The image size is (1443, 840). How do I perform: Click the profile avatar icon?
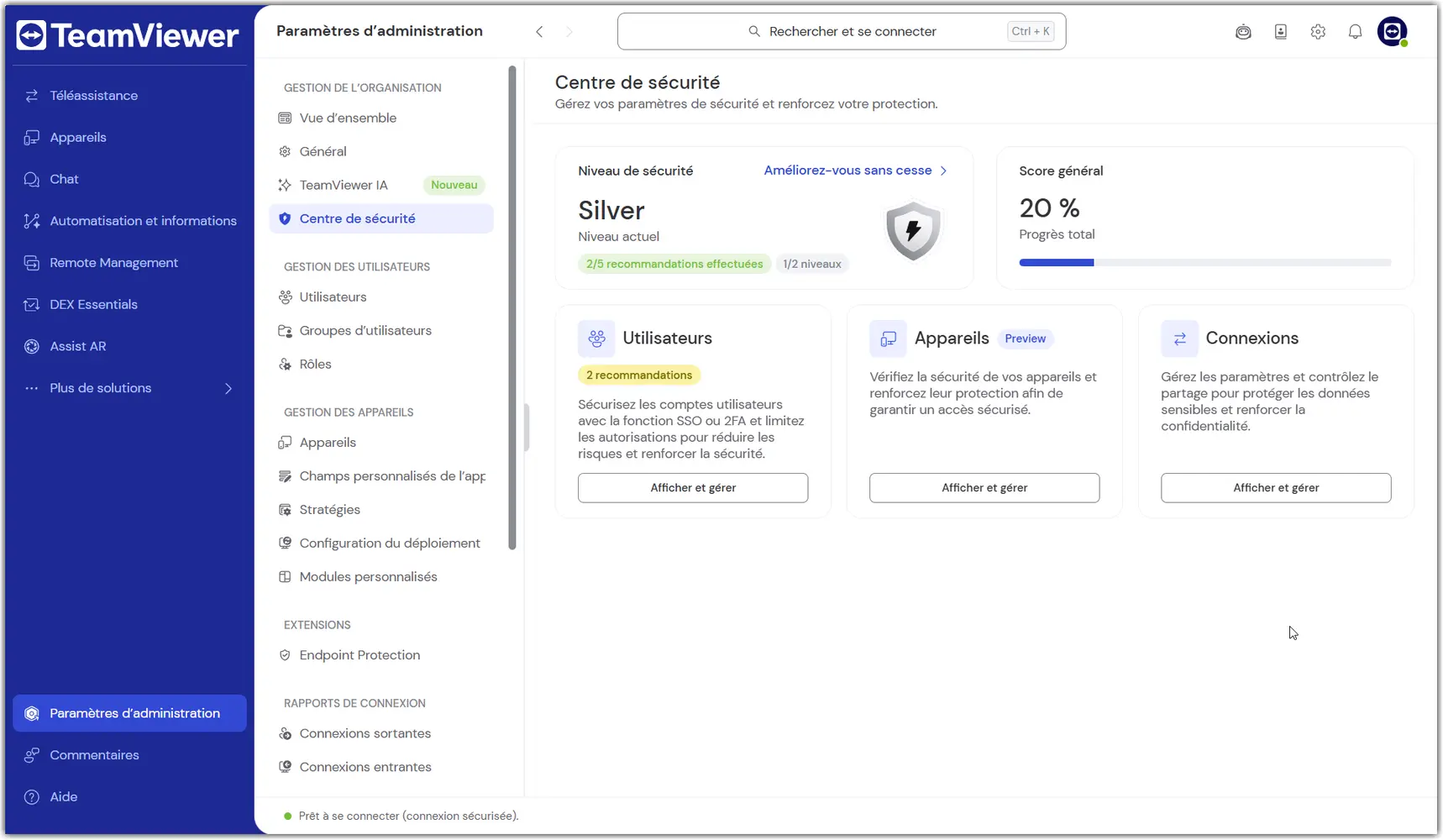click(x=1393, y=32)
